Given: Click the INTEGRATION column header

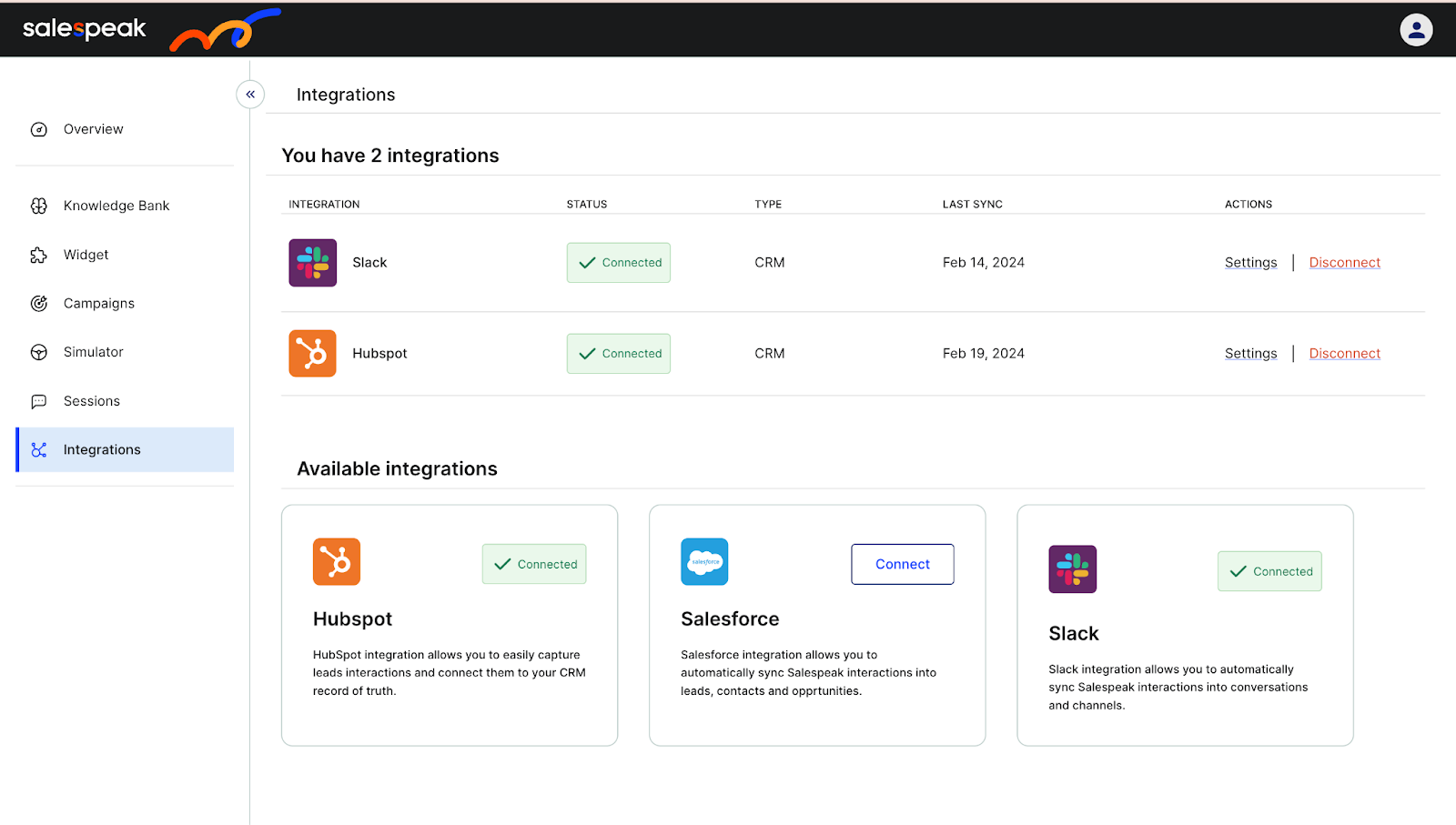Looking at the screenshot, I should (x=324, y=204).
